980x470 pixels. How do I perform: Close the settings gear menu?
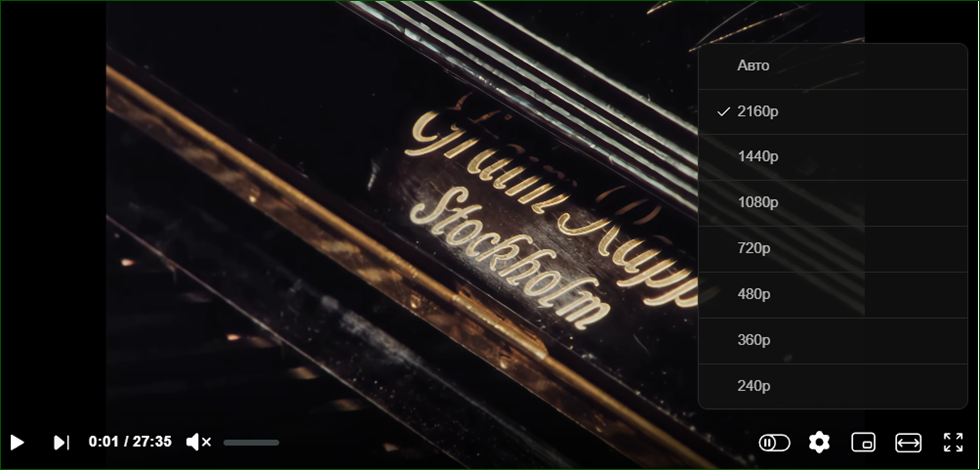(x=819, y=442)
